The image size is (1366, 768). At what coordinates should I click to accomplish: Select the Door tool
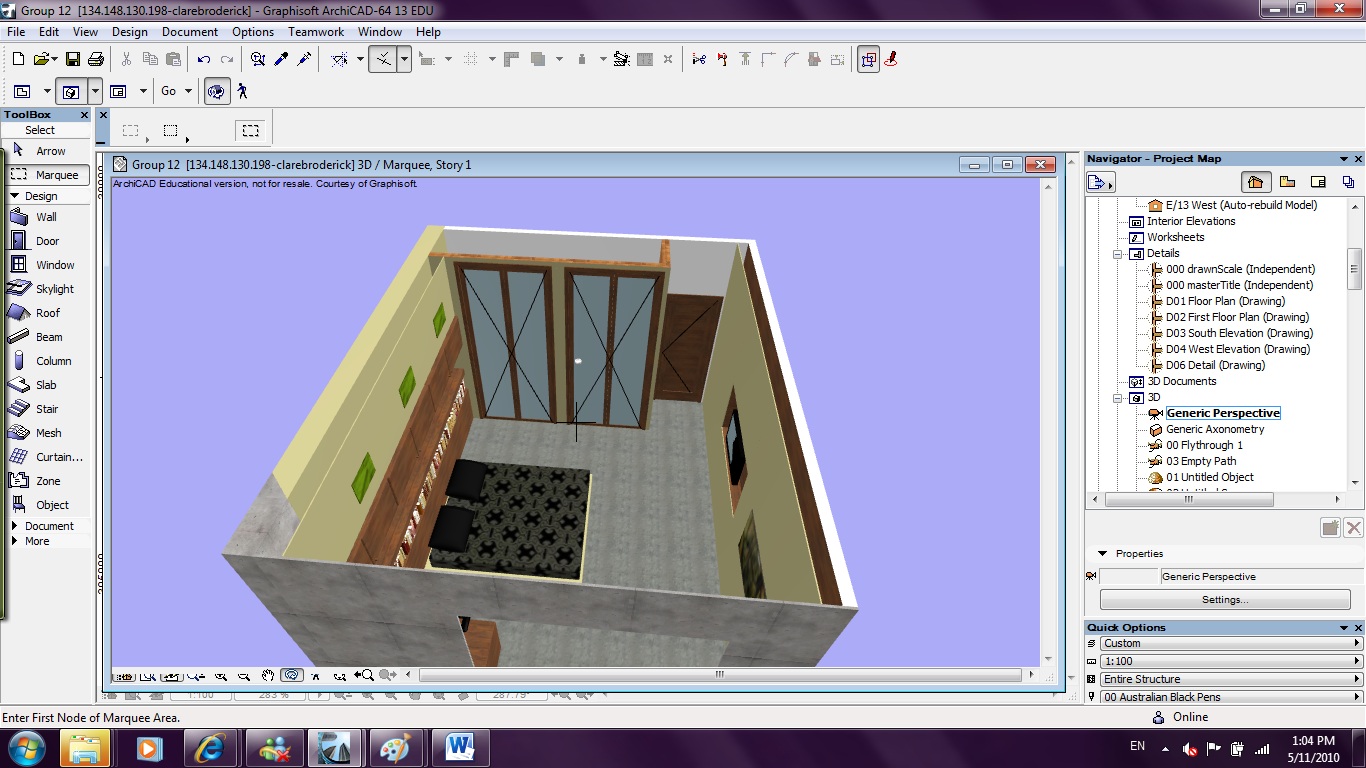[x=47, y=240]
